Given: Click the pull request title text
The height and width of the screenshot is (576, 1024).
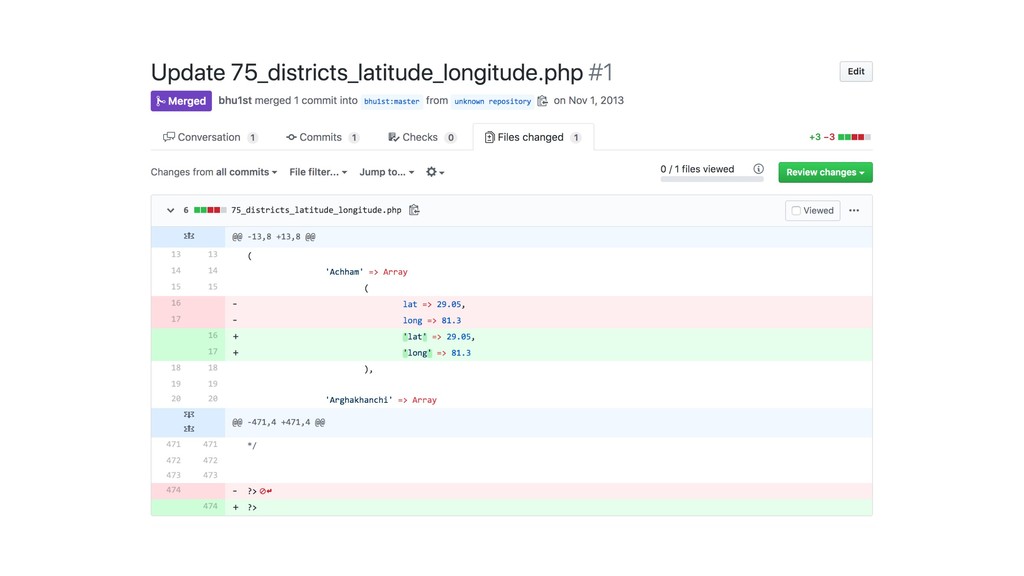Looking at the screenshot, I should point(366,72).
